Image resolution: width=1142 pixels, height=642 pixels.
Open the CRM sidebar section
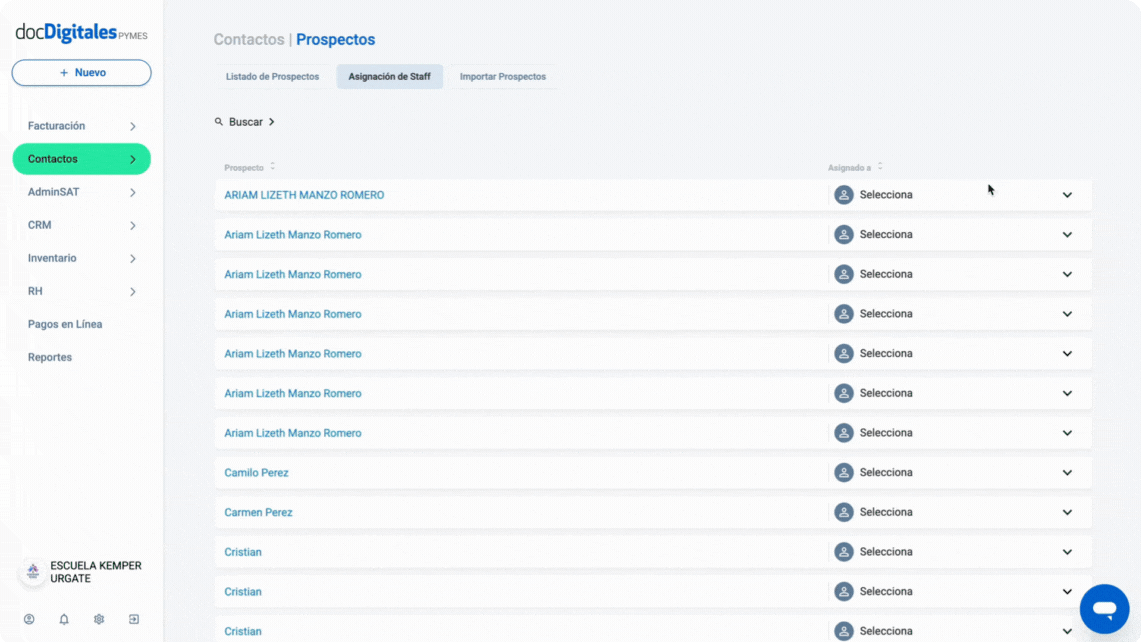coord(82,225)
